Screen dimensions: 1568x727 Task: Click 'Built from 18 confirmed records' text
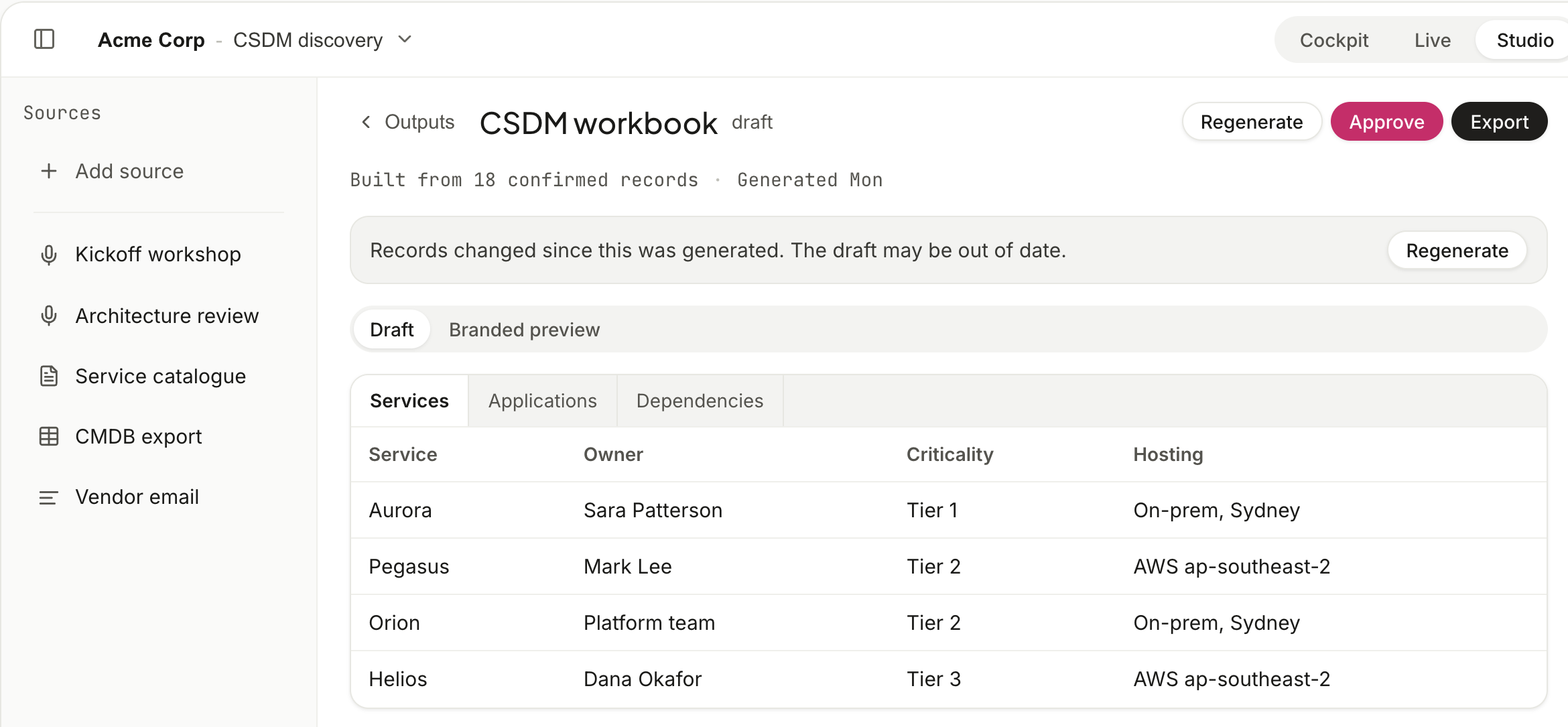(x=524, y=180)
